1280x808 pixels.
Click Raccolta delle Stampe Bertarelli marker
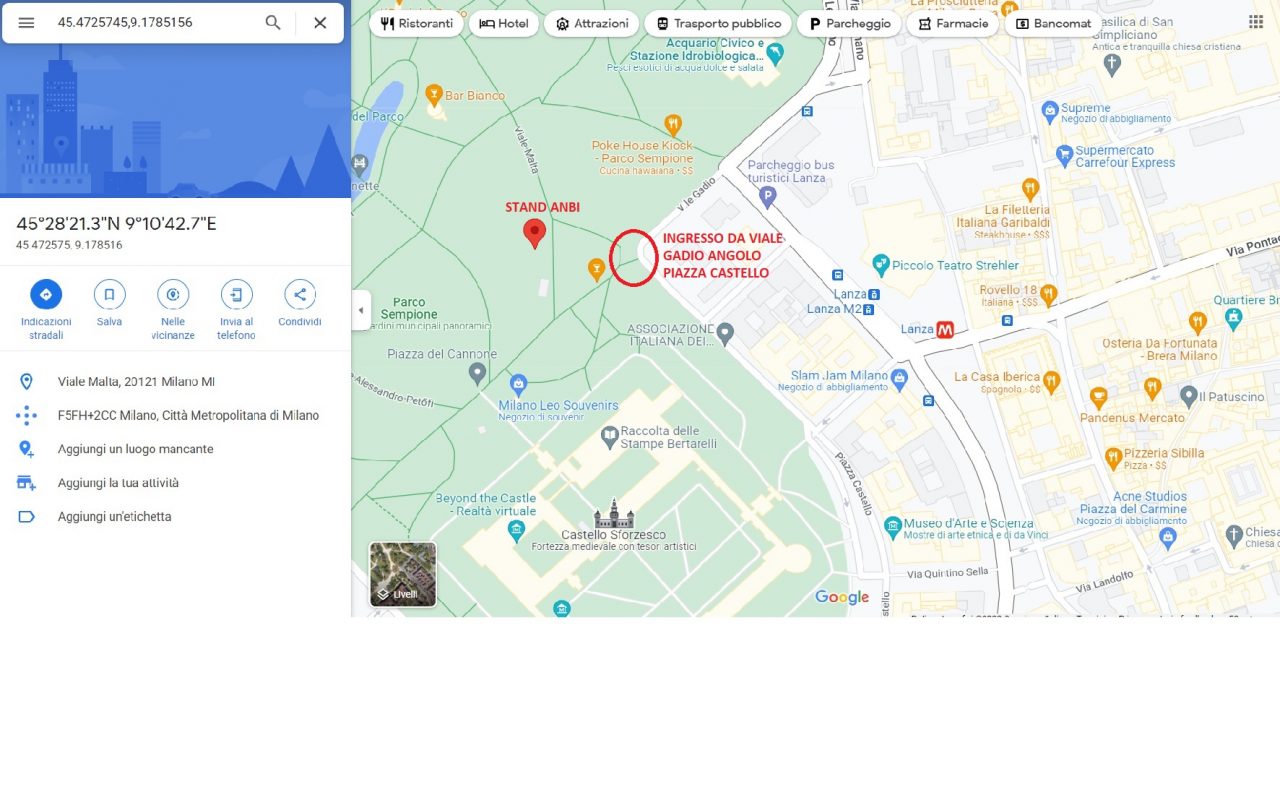click(x=610, y=436)
